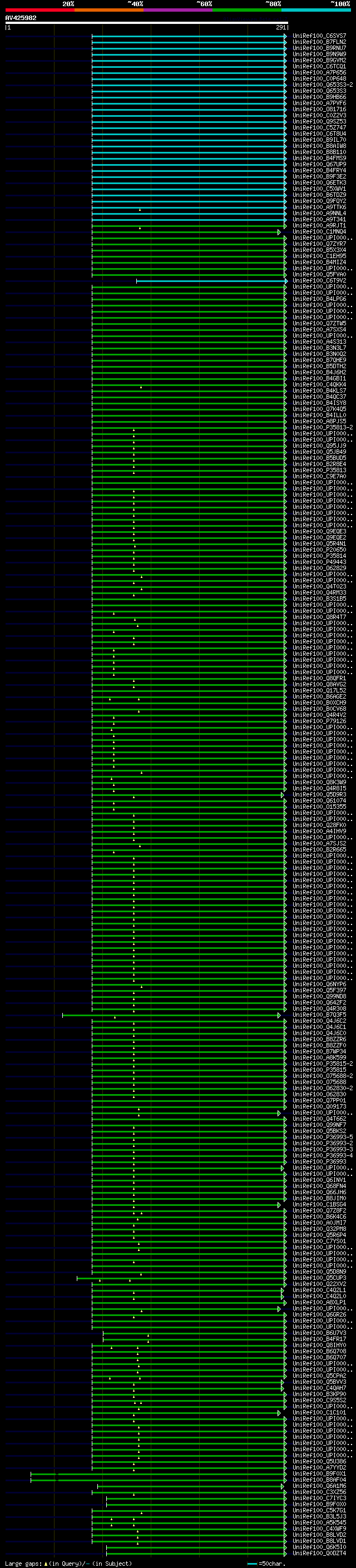Select UniRef100_C7YS01 label
Image resolution: width=356 pixels, height=1568 pixels.
tap(319, 1240)
